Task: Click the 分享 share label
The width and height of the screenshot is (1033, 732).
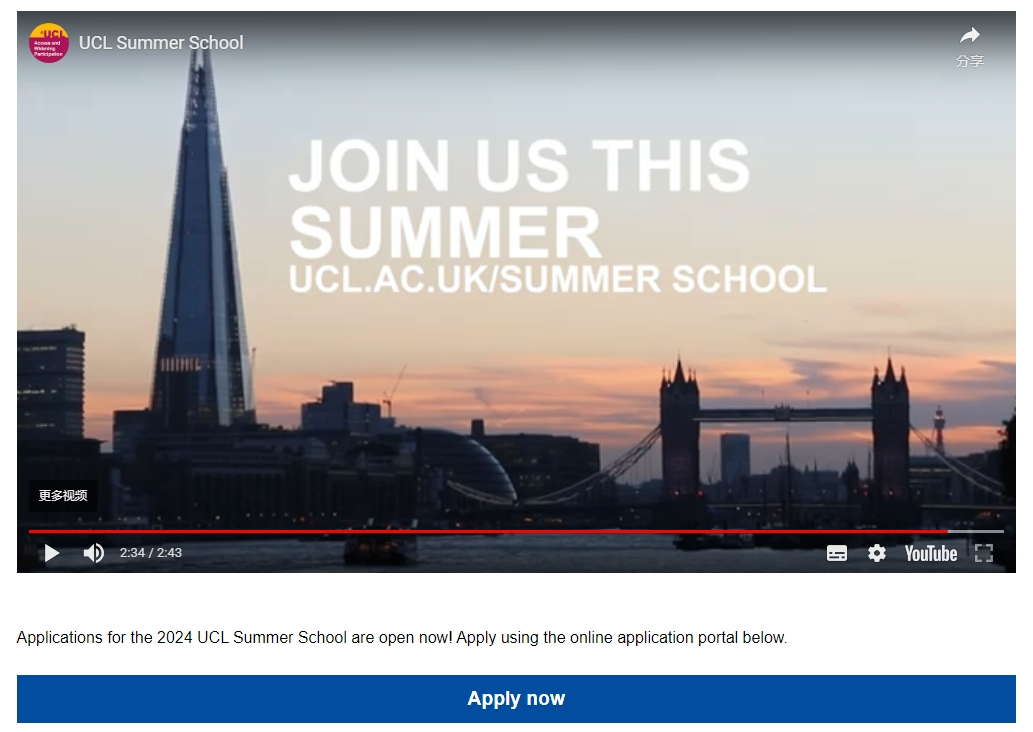Action: click(970, 61)
